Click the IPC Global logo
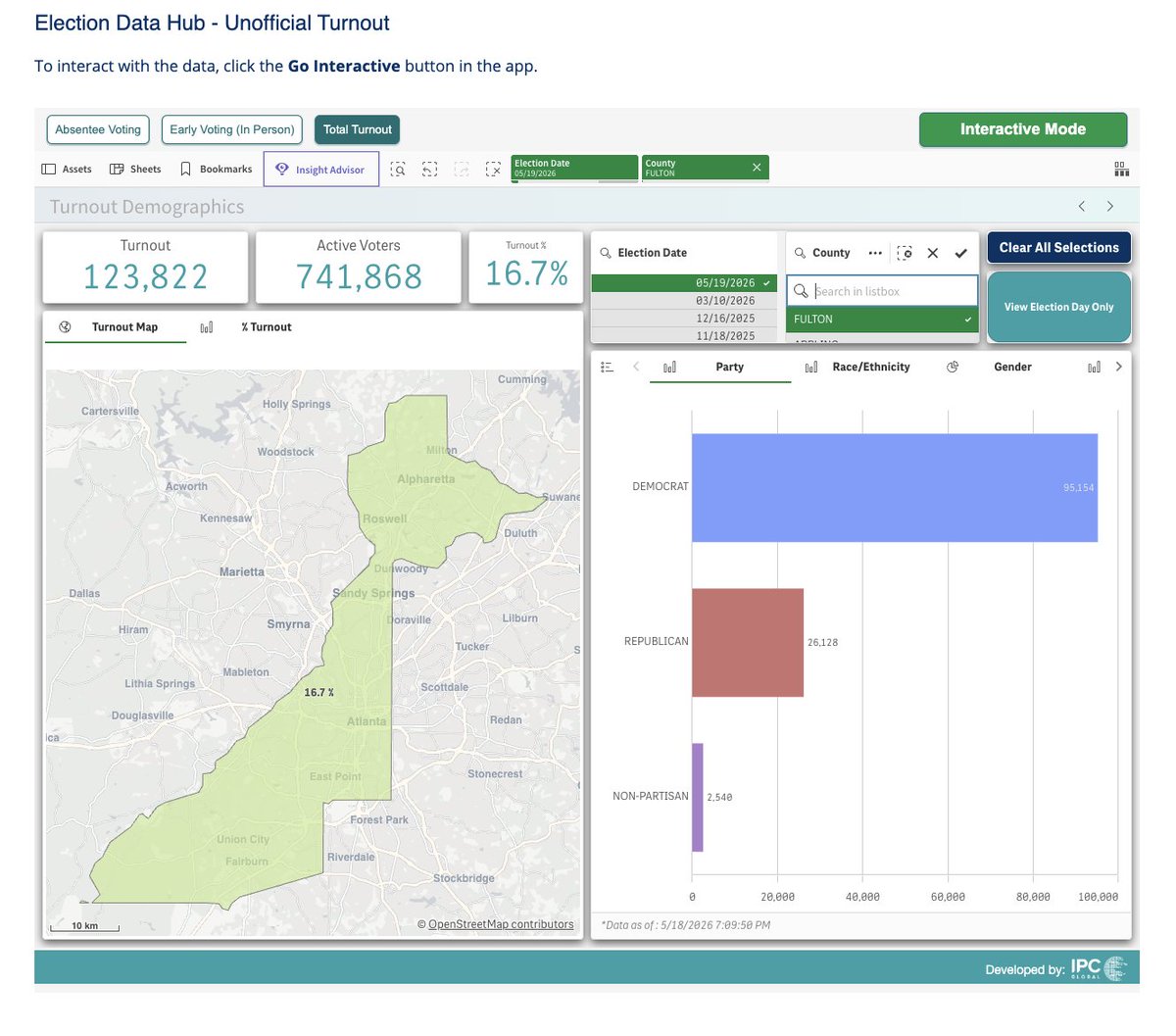Viewport: 1176px width, 1036px height. tap(1099, 968)
